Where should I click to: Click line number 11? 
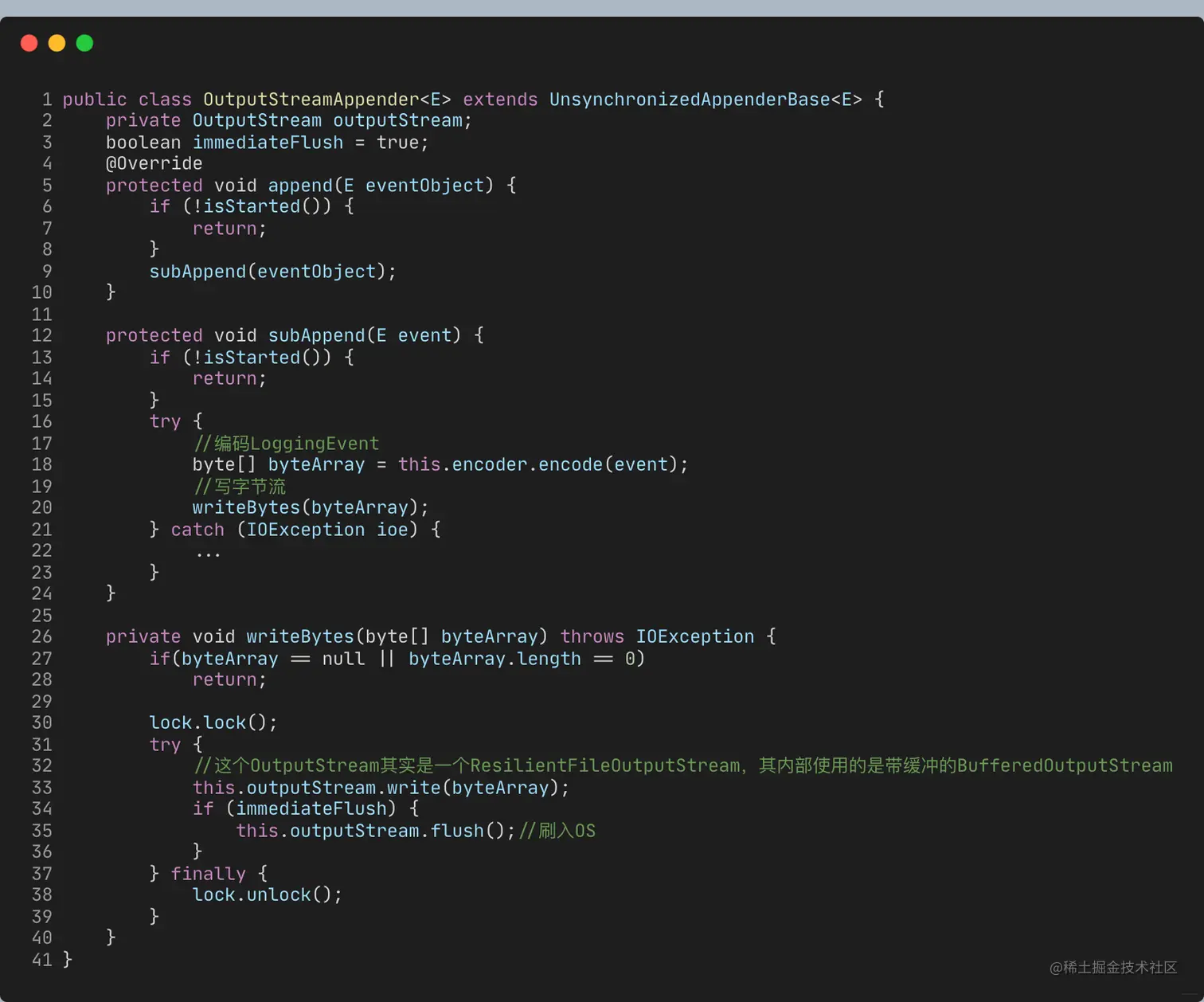pos(42,315)
